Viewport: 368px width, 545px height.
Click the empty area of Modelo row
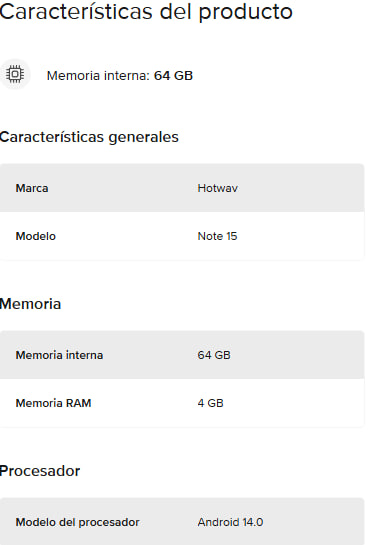click(302, 236)
